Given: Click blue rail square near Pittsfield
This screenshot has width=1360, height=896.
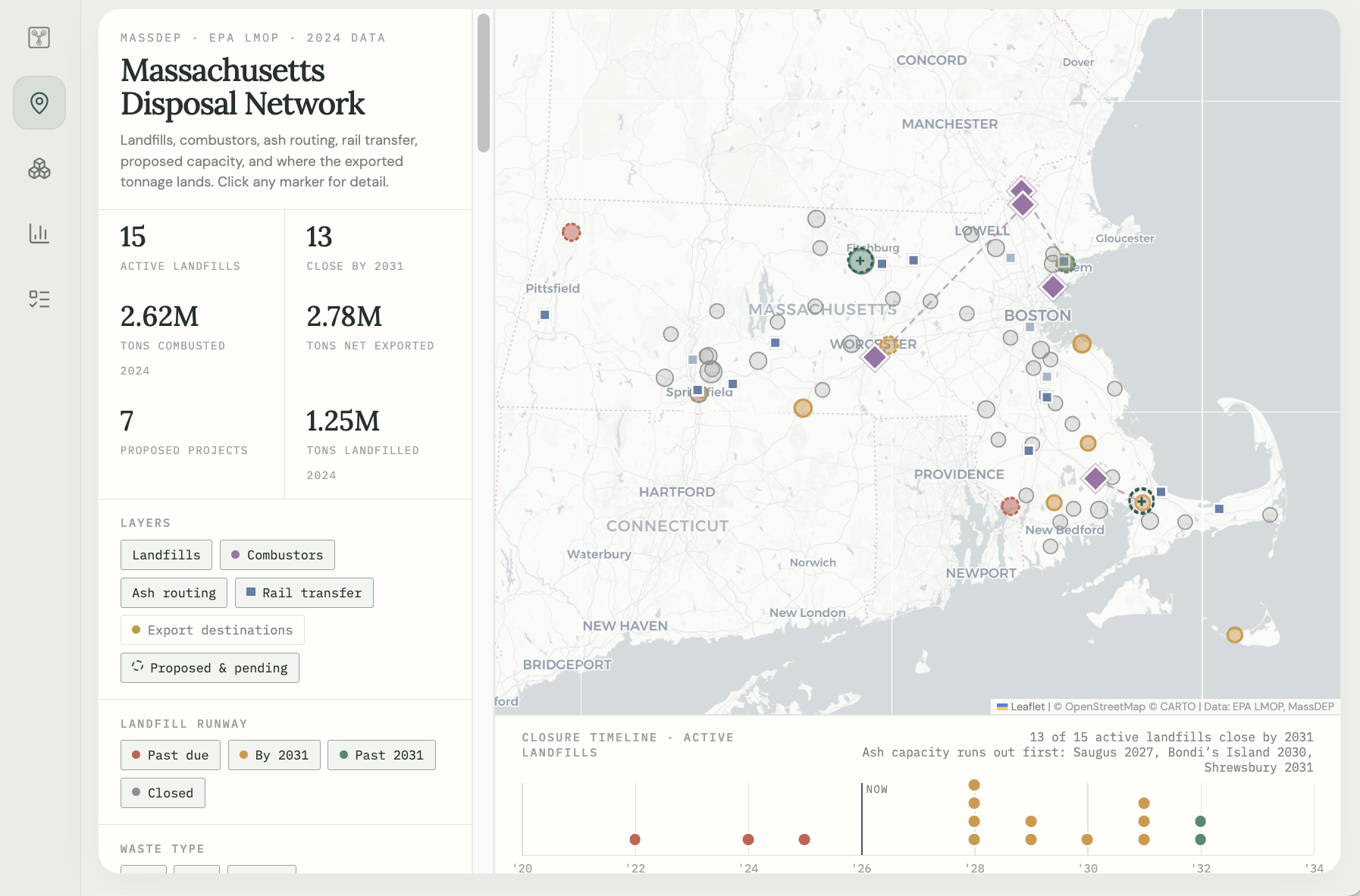Looking at the screenshot, I should [x=545, y=315].
